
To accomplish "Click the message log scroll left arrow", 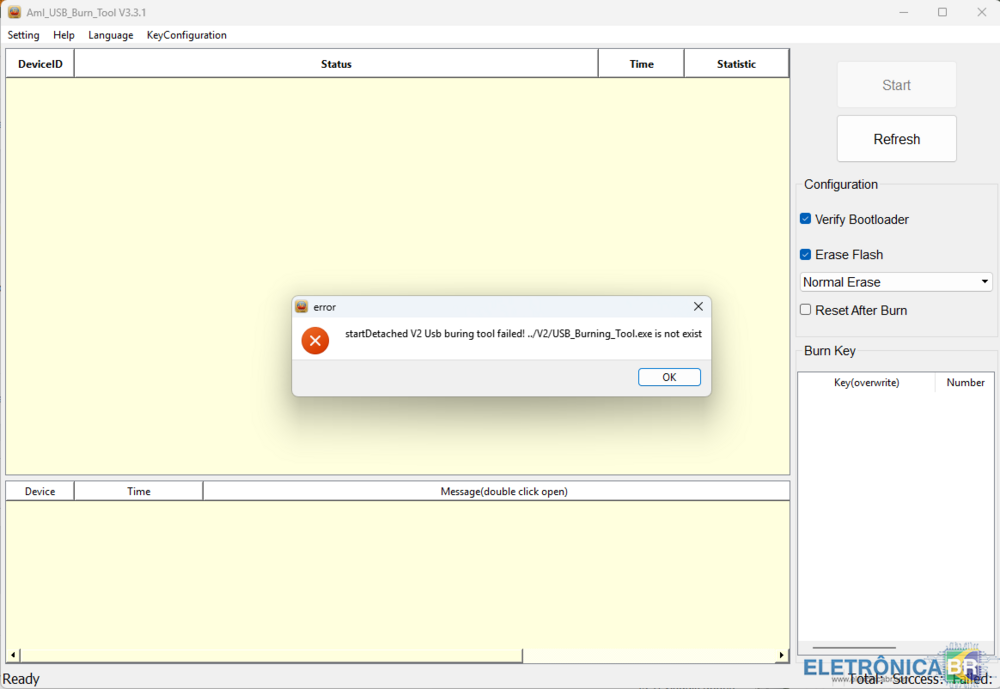I will tap(13, 656).
